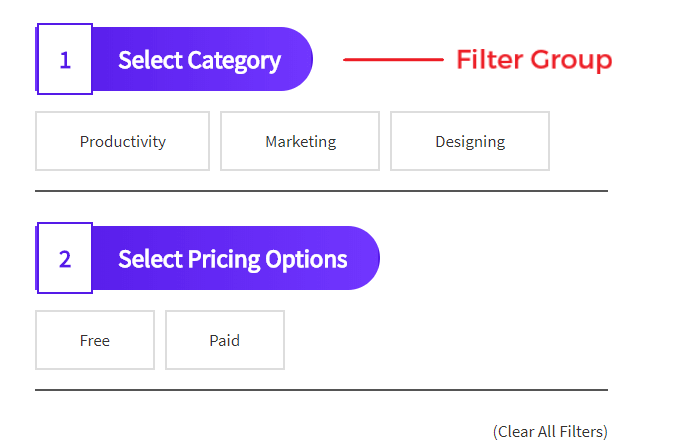Choose the Paid pricing option

coord(225,340)
